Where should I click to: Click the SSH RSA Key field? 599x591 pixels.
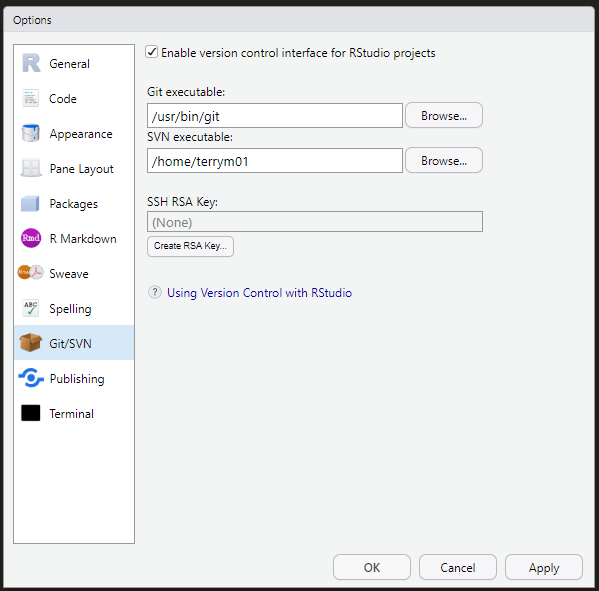pos(315,222)
